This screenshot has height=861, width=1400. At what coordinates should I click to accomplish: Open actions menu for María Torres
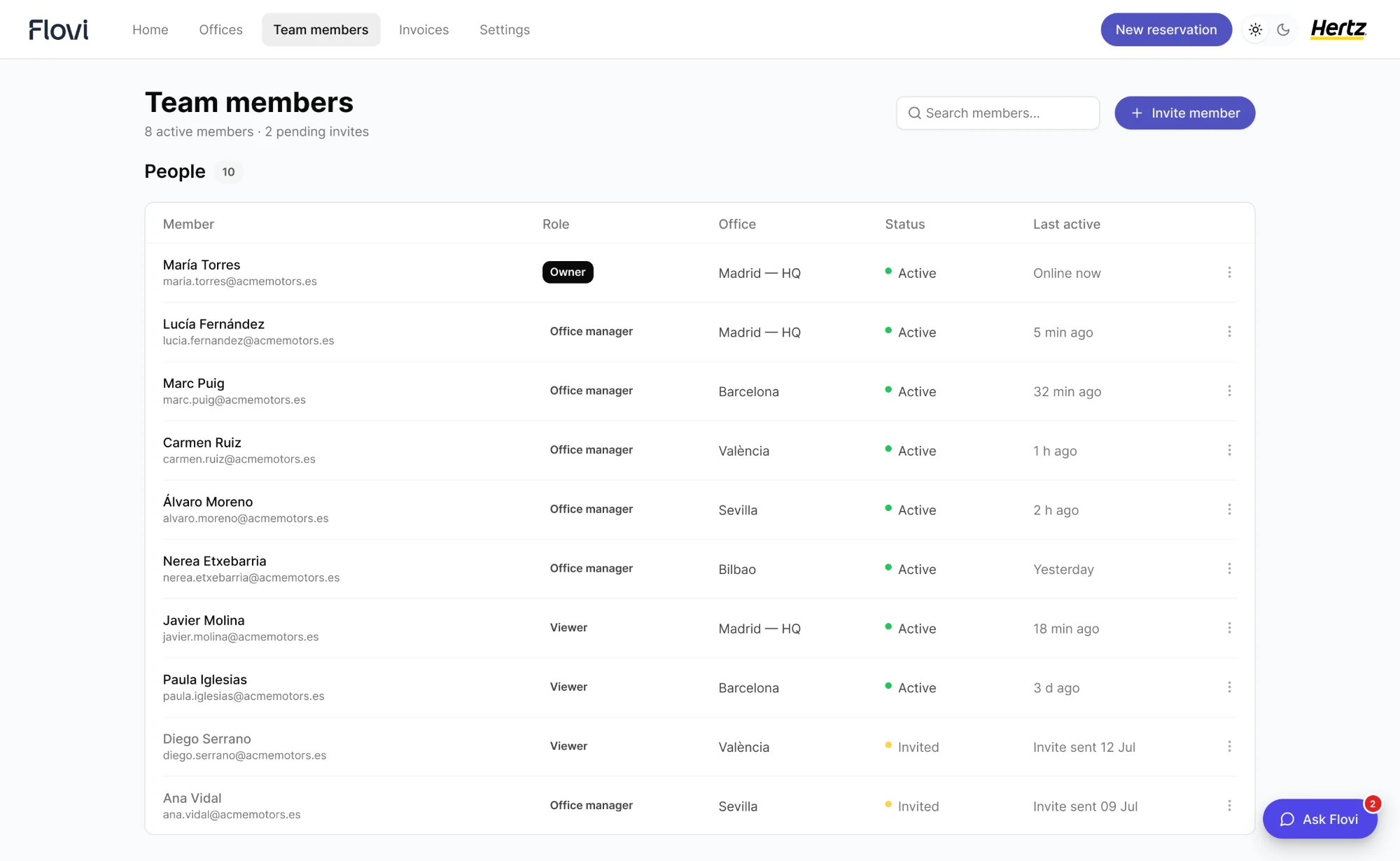tap(1229, 272)
